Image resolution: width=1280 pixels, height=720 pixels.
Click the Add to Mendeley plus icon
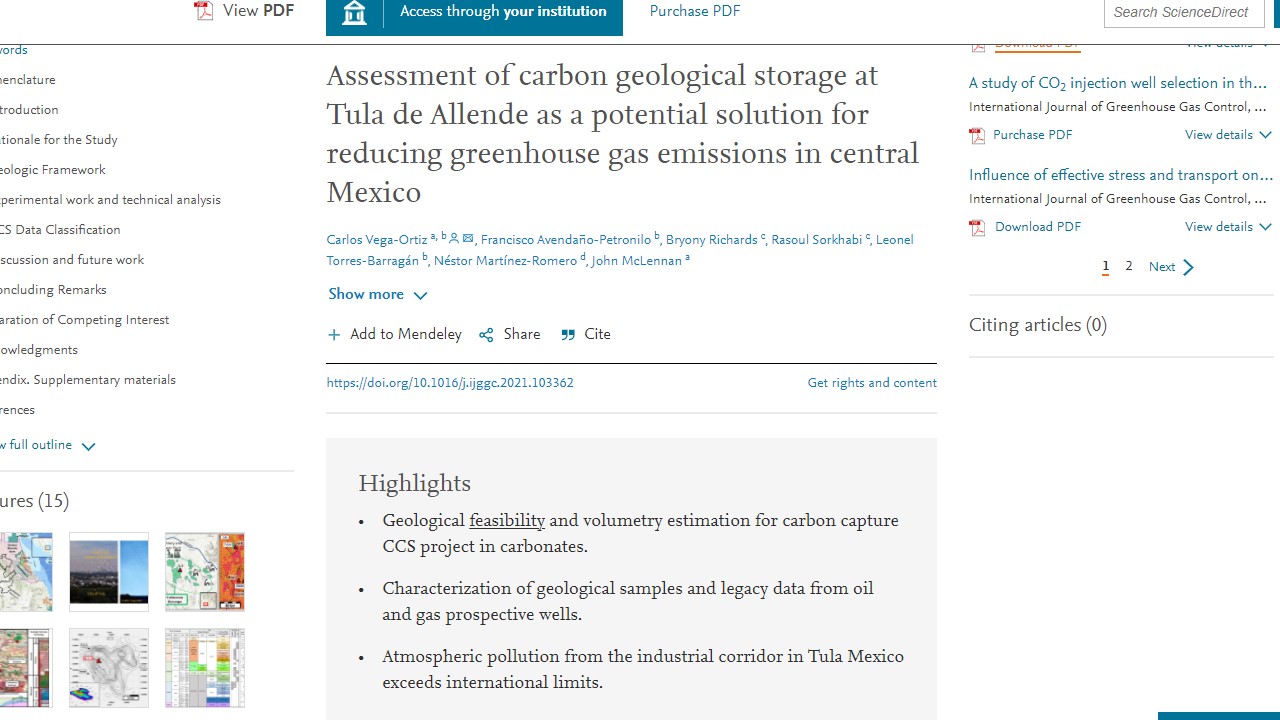(334, 335)
